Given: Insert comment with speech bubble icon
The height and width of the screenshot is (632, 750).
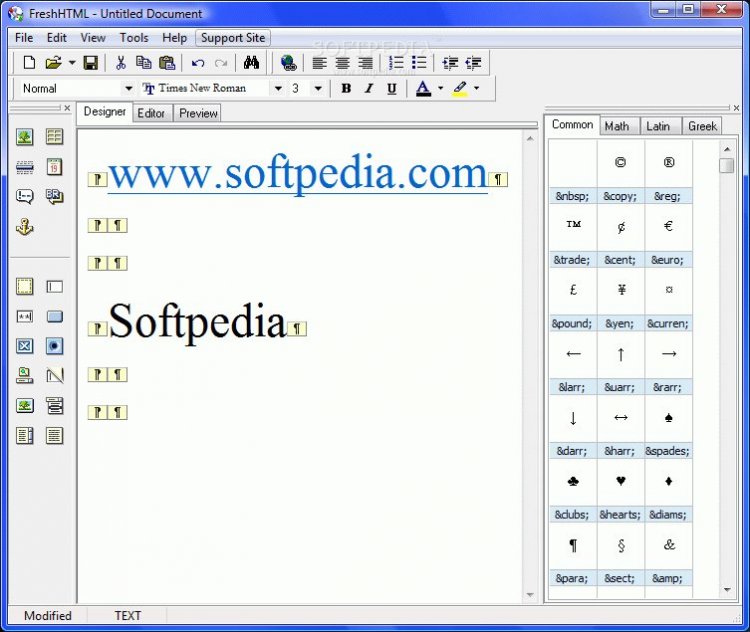Looking at the screenshot, I should point(25,197).
